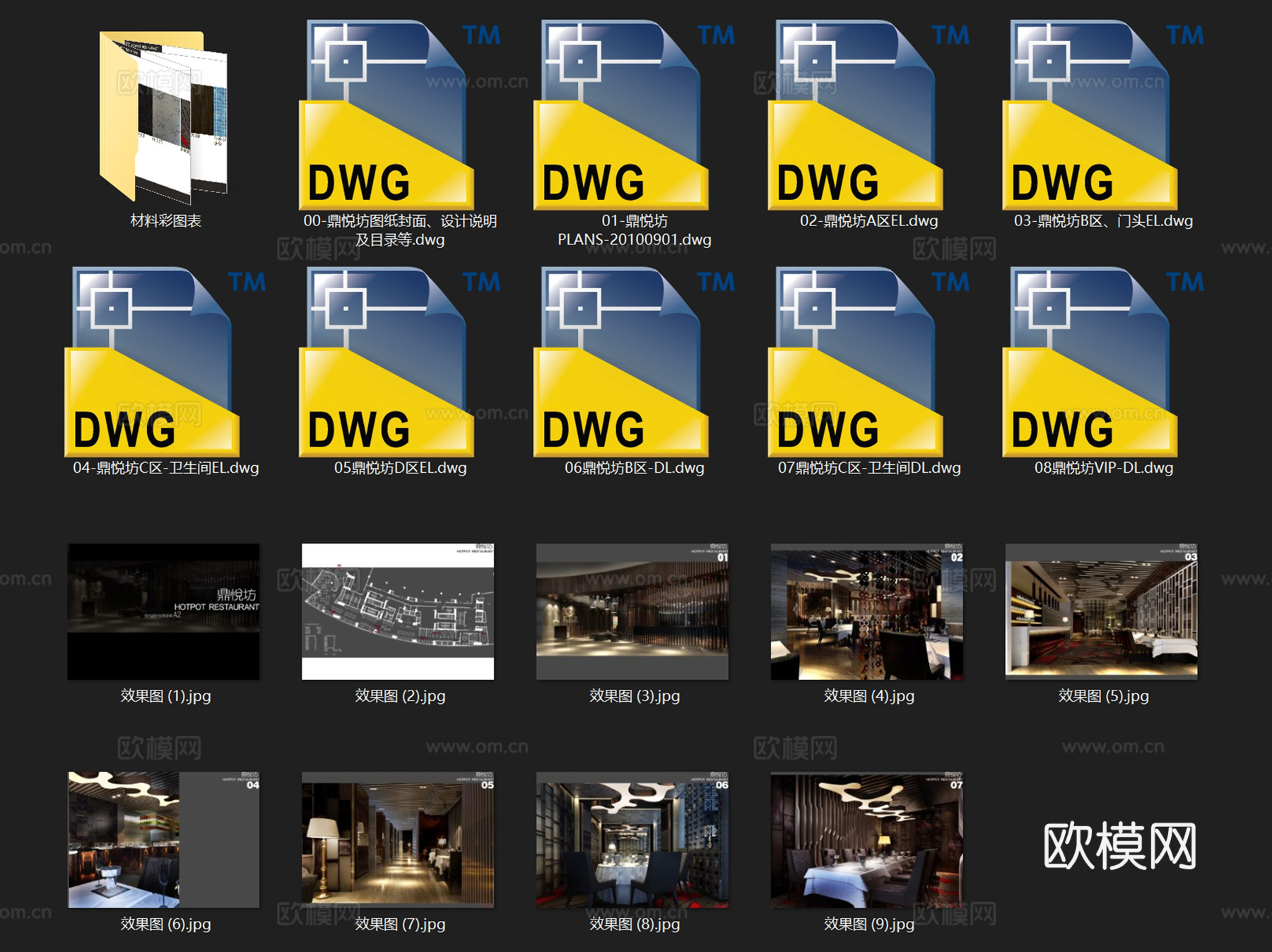Select the 效果图 (2).jpg floor plan thumbnail

coord(398,611)
